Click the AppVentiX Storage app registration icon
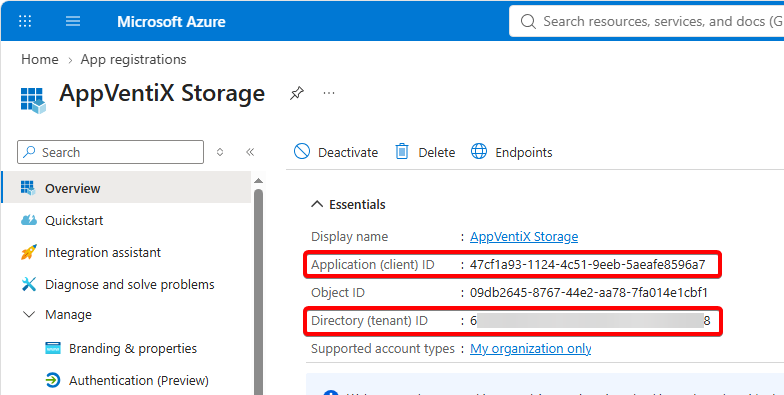The height and width of the screenshot is (395, 784). pos(33,100)
